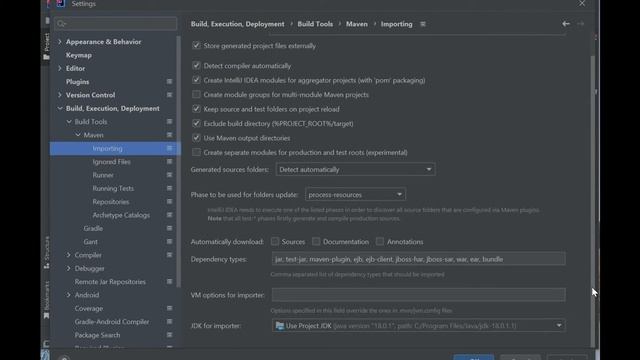Click the project-level icon beside Remote Jar Repositories
This screenshot has height=360, width=640.
pos(169,282)
